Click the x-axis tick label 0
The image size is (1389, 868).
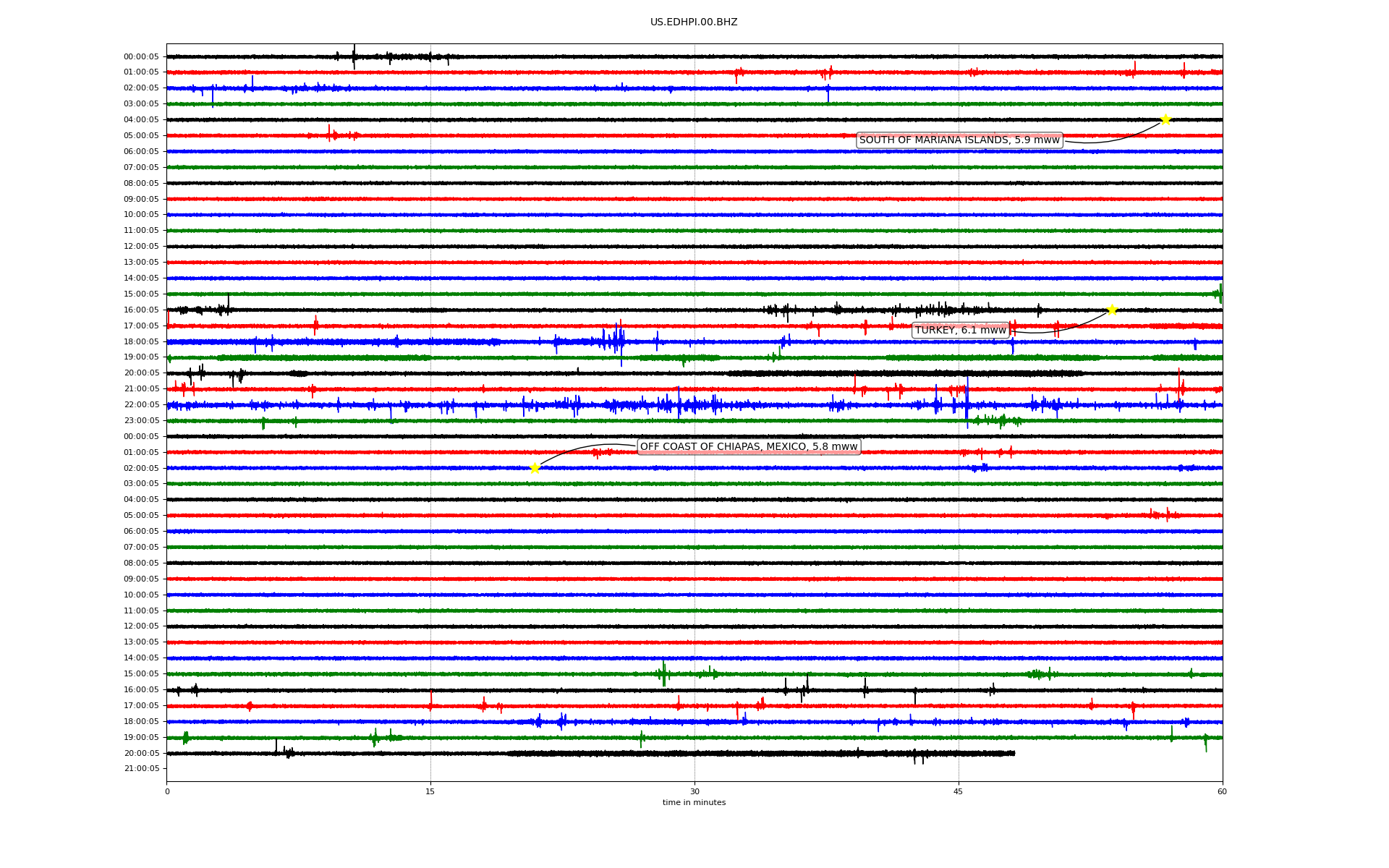(x=167, y=791)
